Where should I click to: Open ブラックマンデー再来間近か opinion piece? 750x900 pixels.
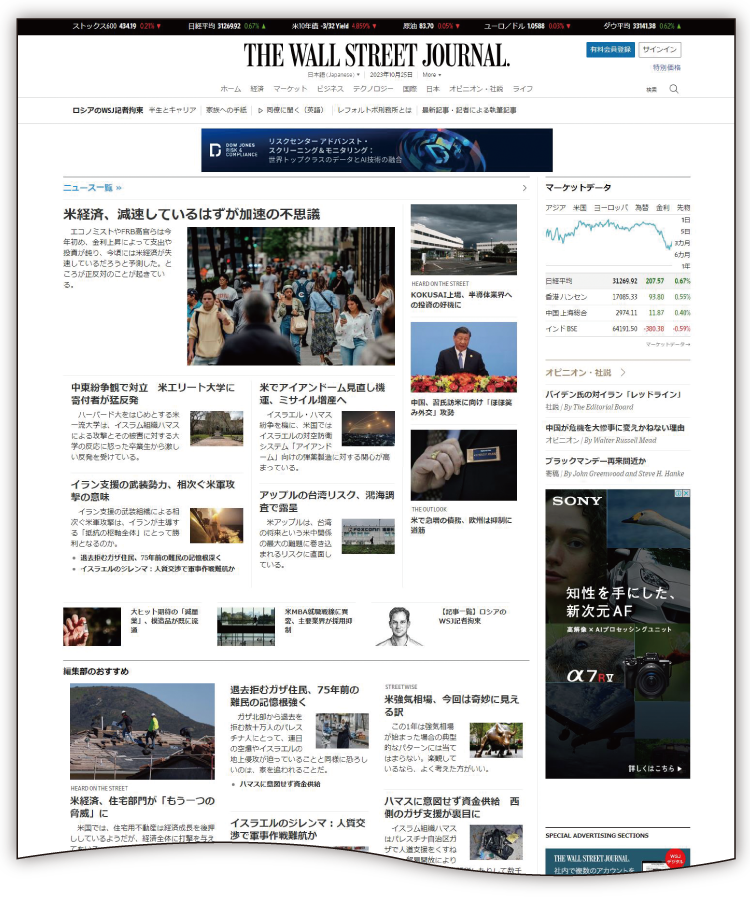(x=596, y=461)
